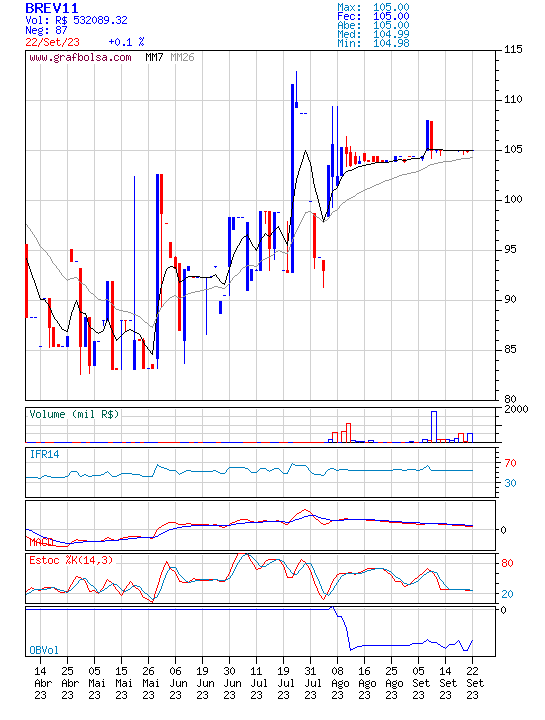Click the Vol: R$ 532089.32 text
This screenshot has height=720, width=545.
(x=76, y=20)
